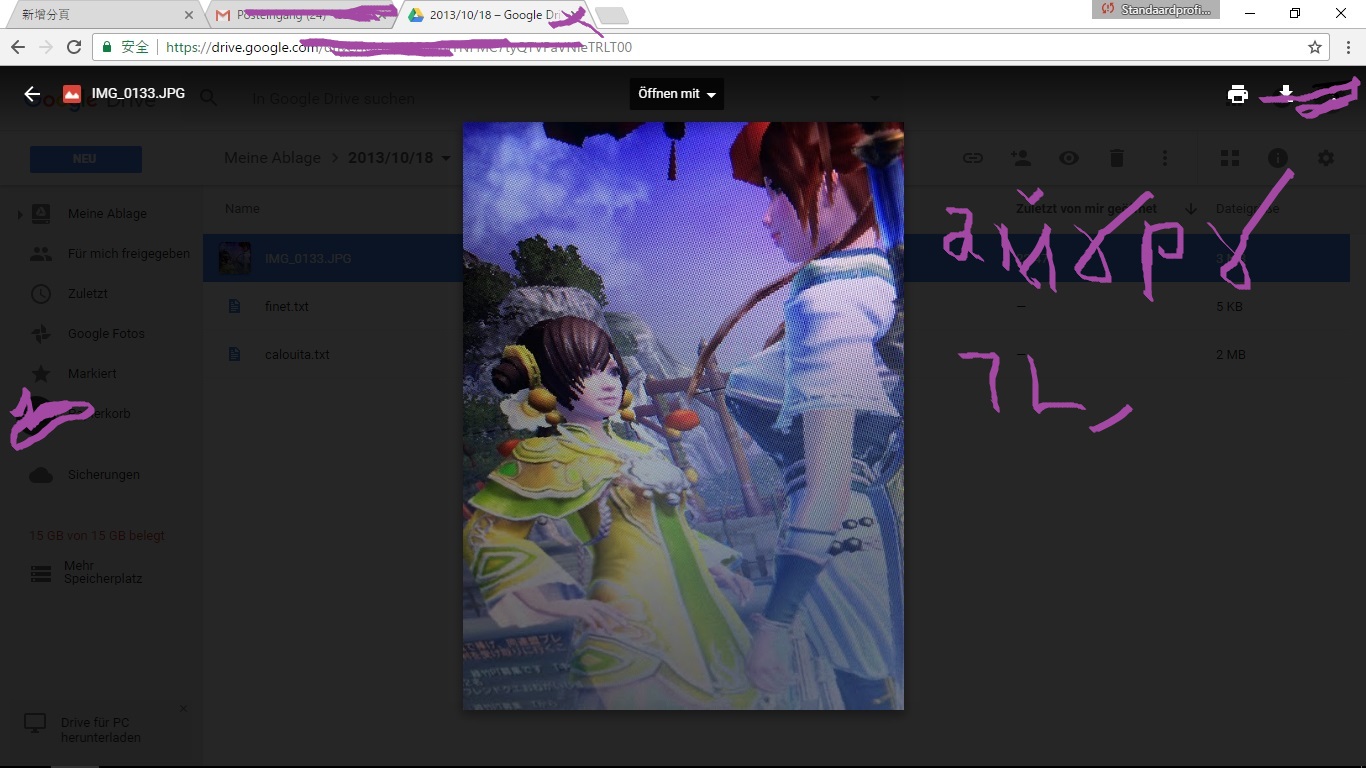Toggle the info details panel icon
Viewport: 1366px width, 768px height.
[1278, 158]
